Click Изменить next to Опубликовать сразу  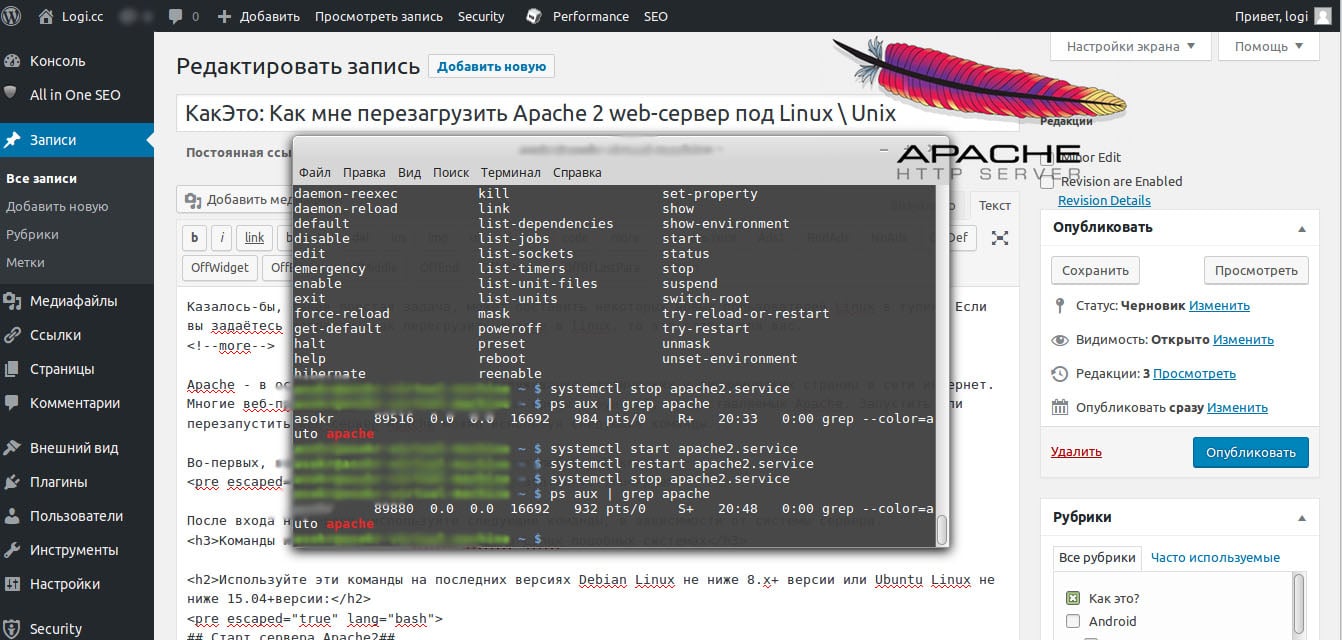1237,408
